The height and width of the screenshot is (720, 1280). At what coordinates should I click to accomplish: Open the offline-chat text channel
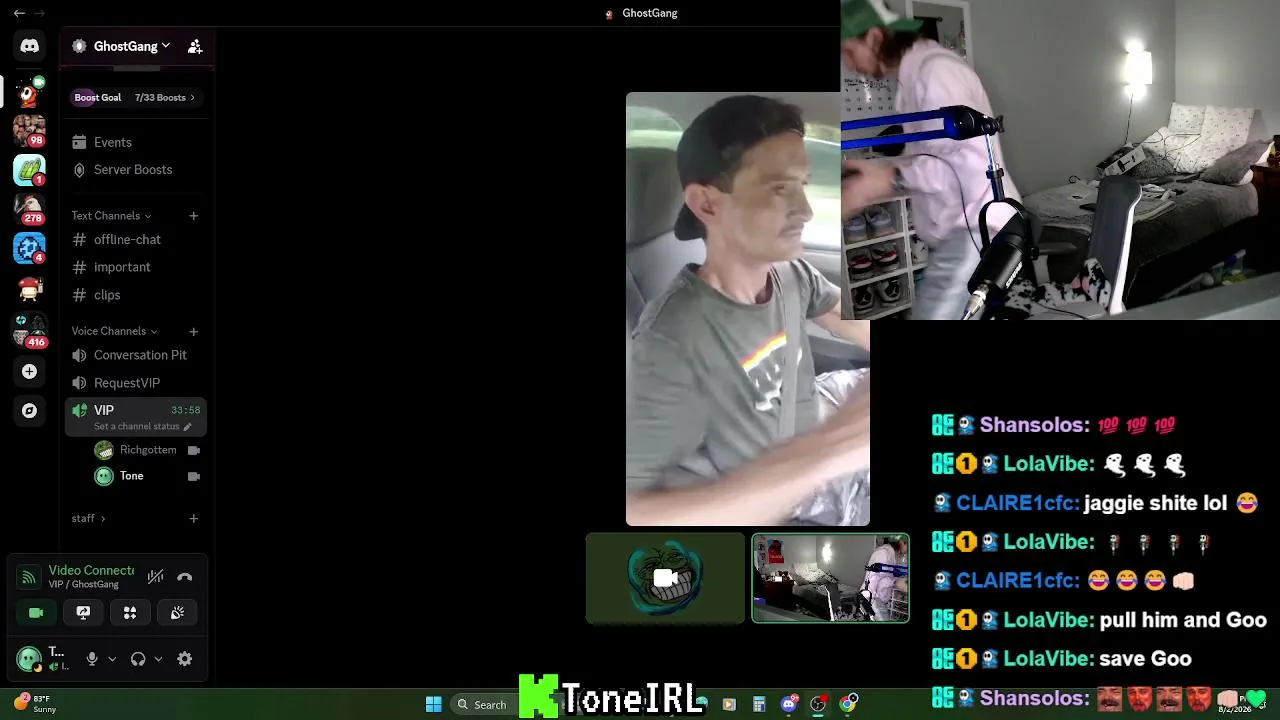[136, 240]
